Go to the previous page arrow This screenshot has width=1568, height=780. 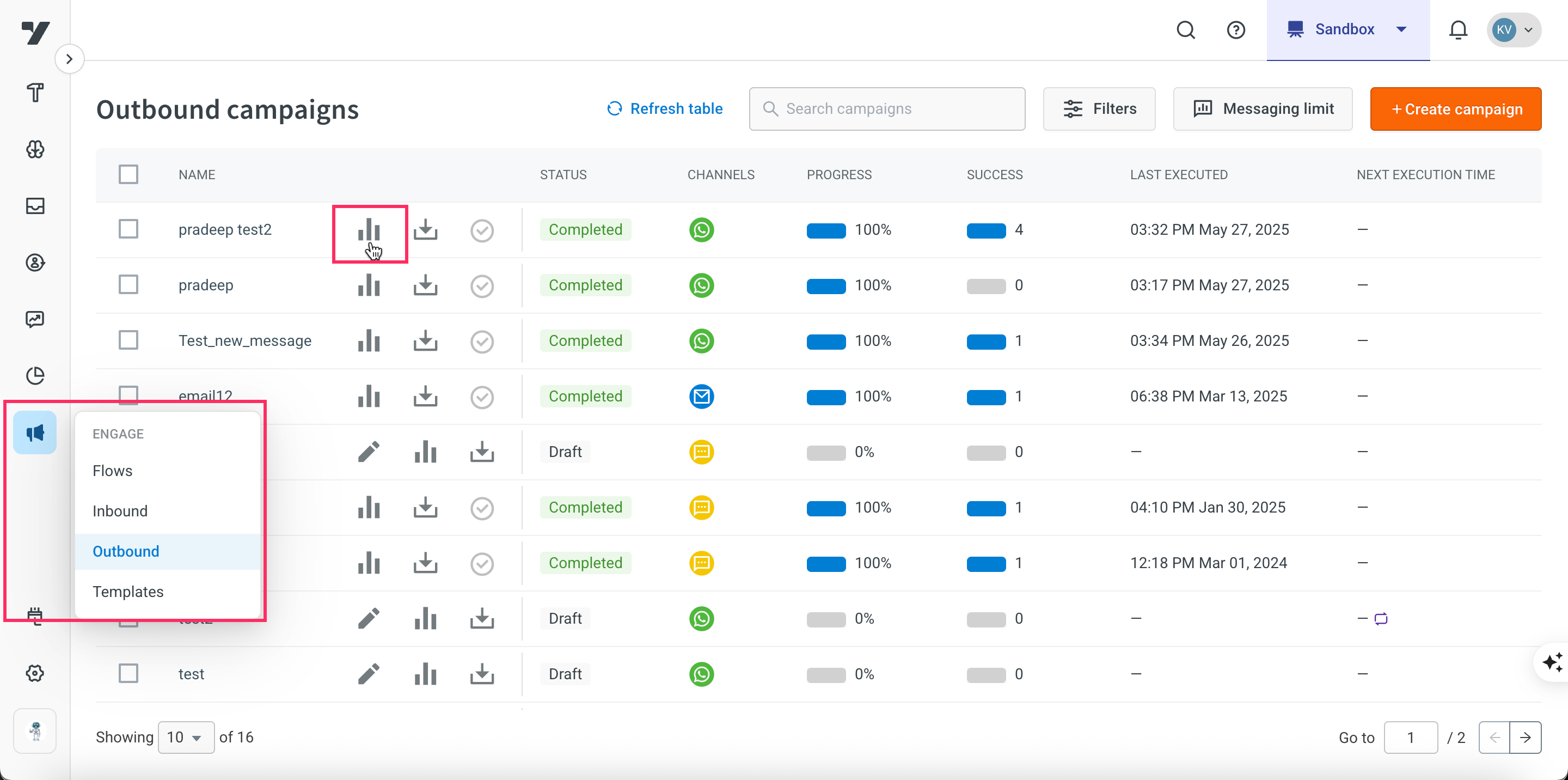(x=1494, y=738)
